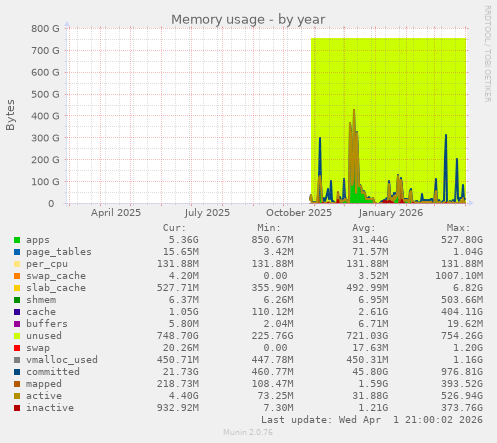Image resolution: width=497 pixels, height=443 pixels.
Task: Click the swap_cache orange legend swatch
Action: [x=17, y=276]
